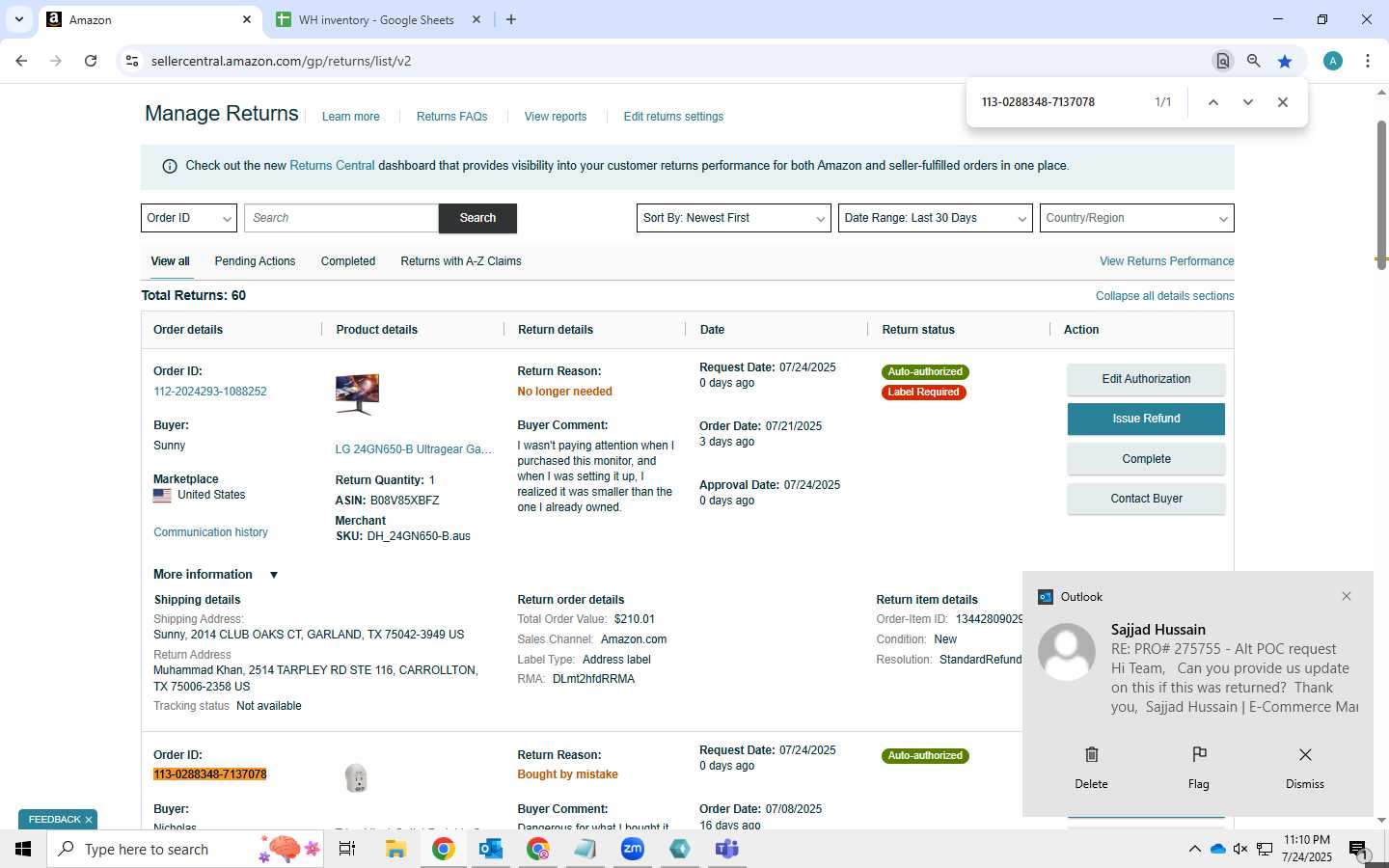
Task: Open Communication history link
Action: pos(210,532)
